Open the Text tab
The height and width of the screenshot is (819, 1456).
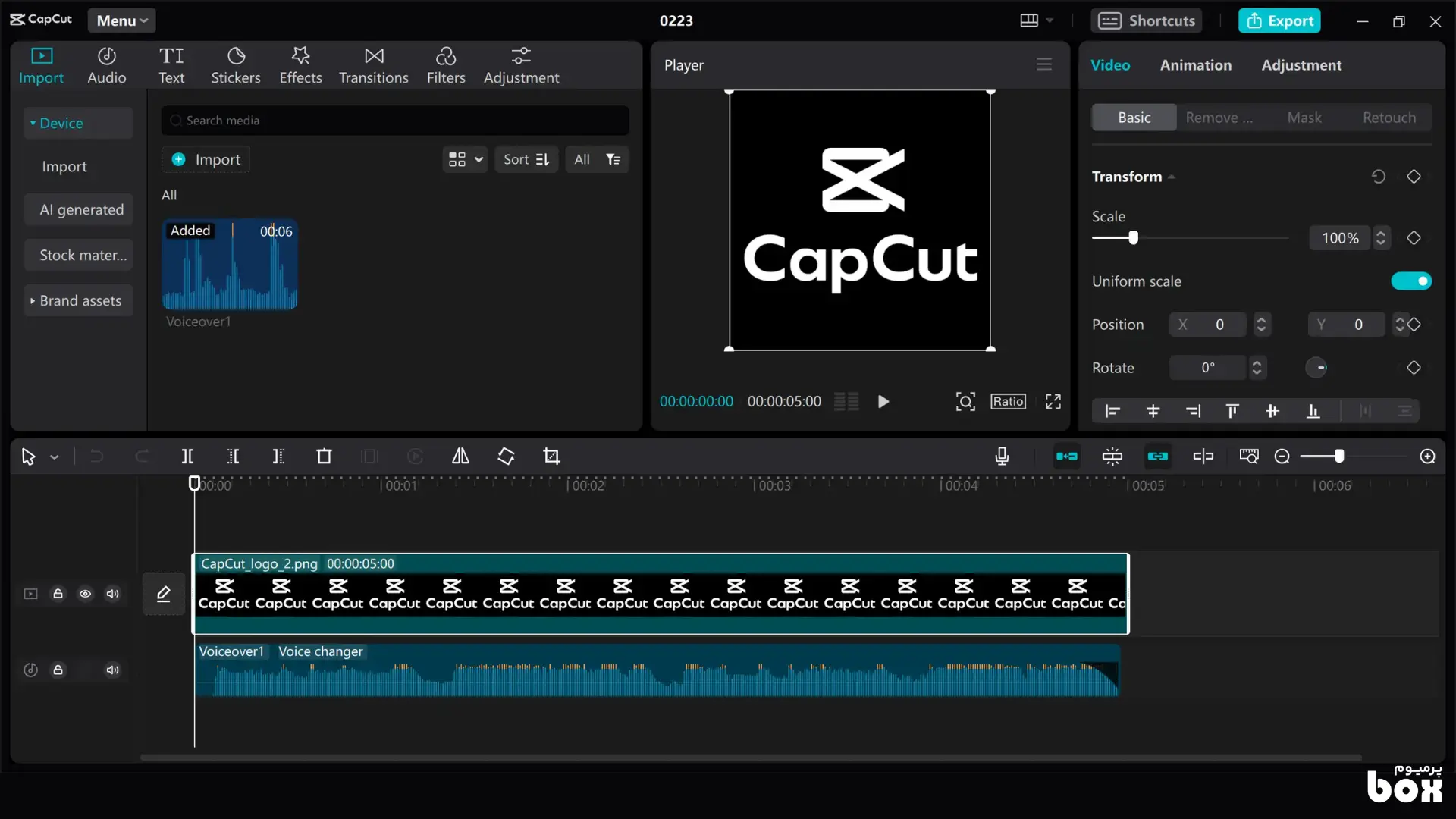pos(171,65)
